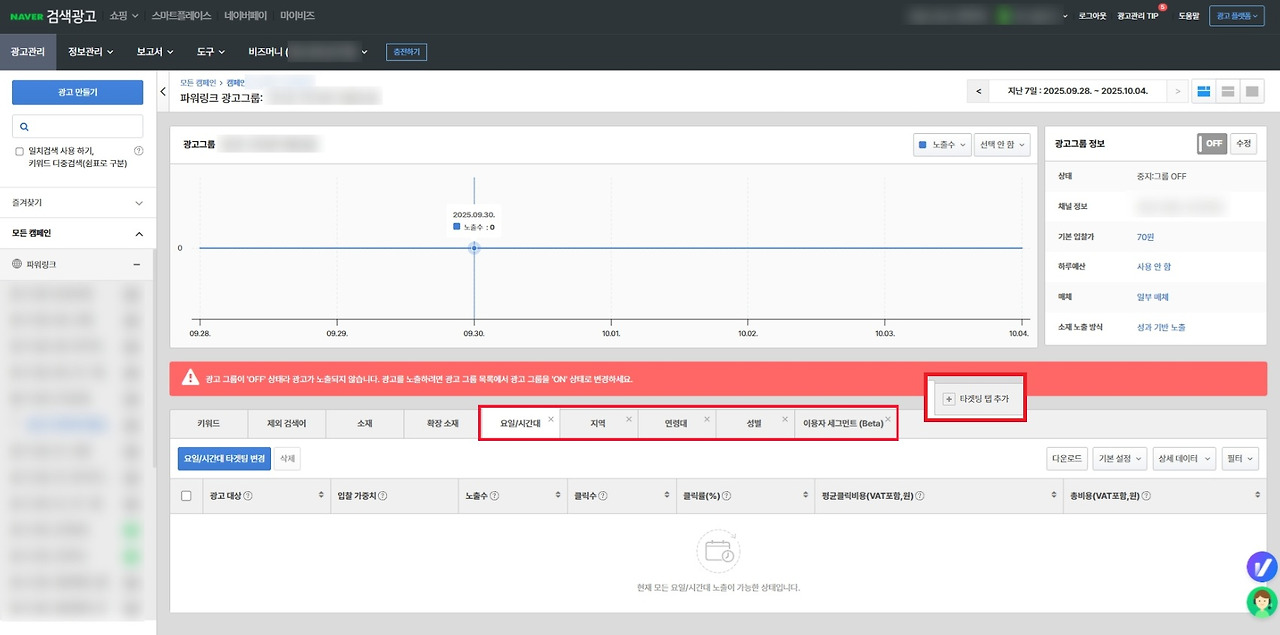Click the search magnifier icon in sidebar
1280x635 pixels.
coord(23,127)
